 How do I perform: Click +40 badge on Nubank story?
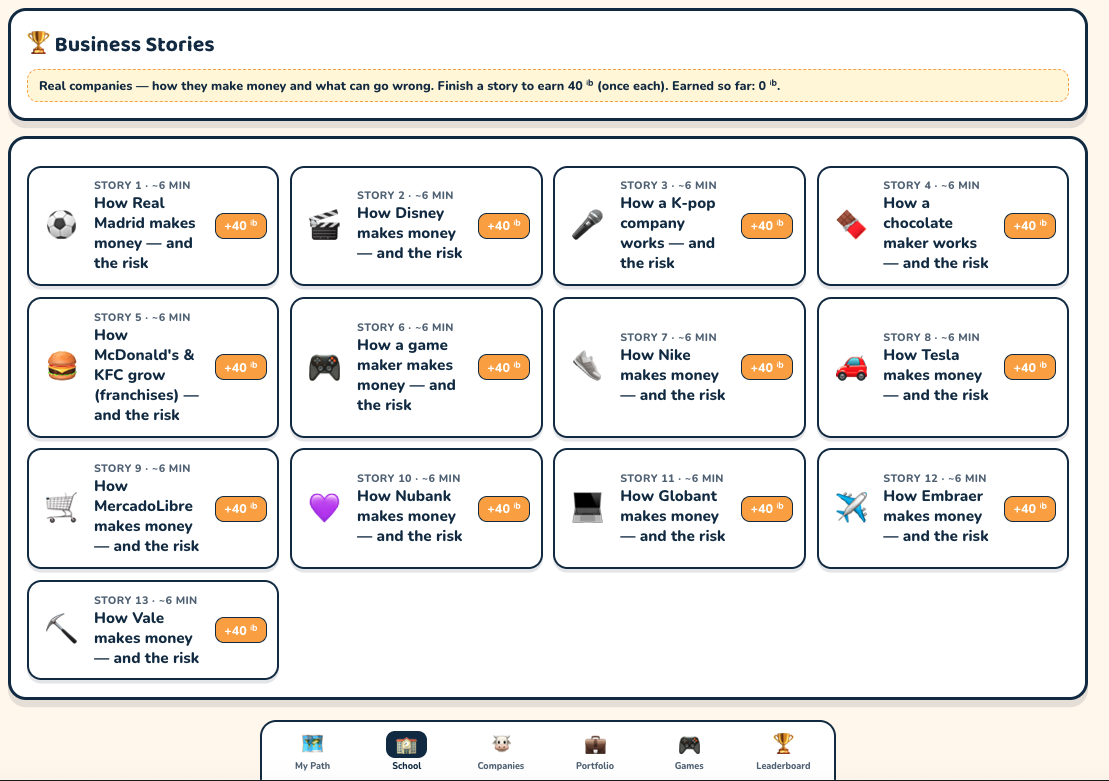click(x=504, y=508)
